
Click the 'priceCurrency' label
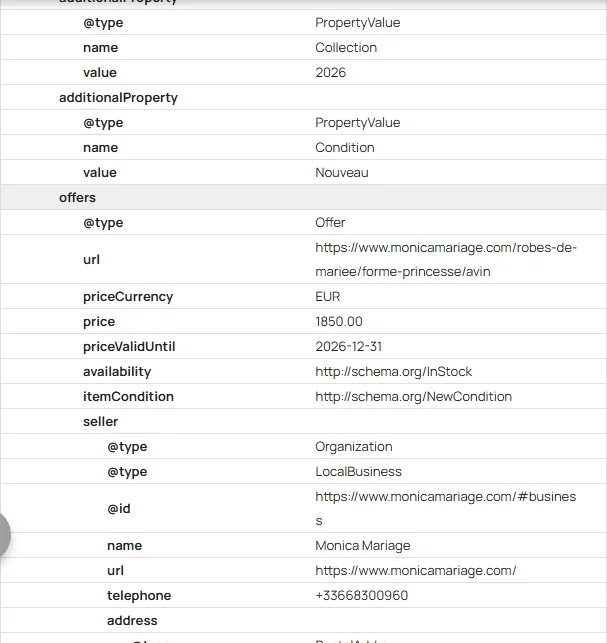[x=128, y=297]
